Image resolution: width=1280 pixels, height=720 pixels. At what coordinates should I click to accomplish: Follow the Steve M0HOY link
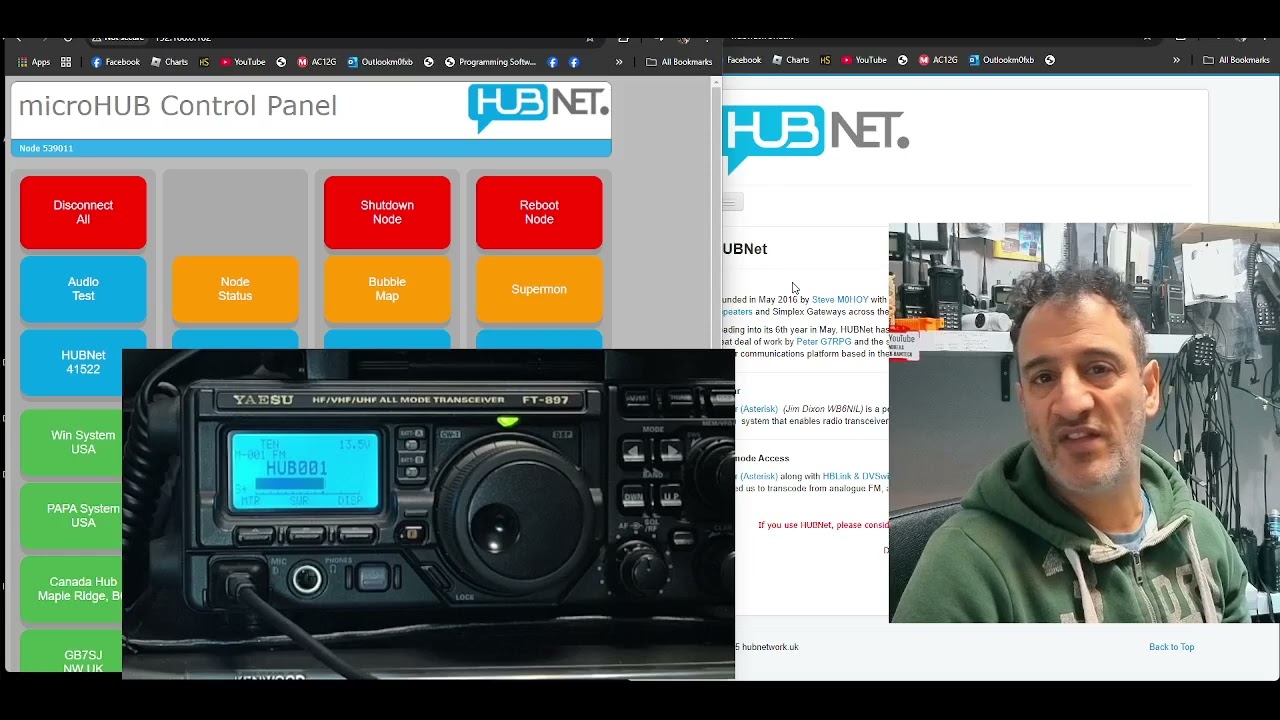point(840,300)
